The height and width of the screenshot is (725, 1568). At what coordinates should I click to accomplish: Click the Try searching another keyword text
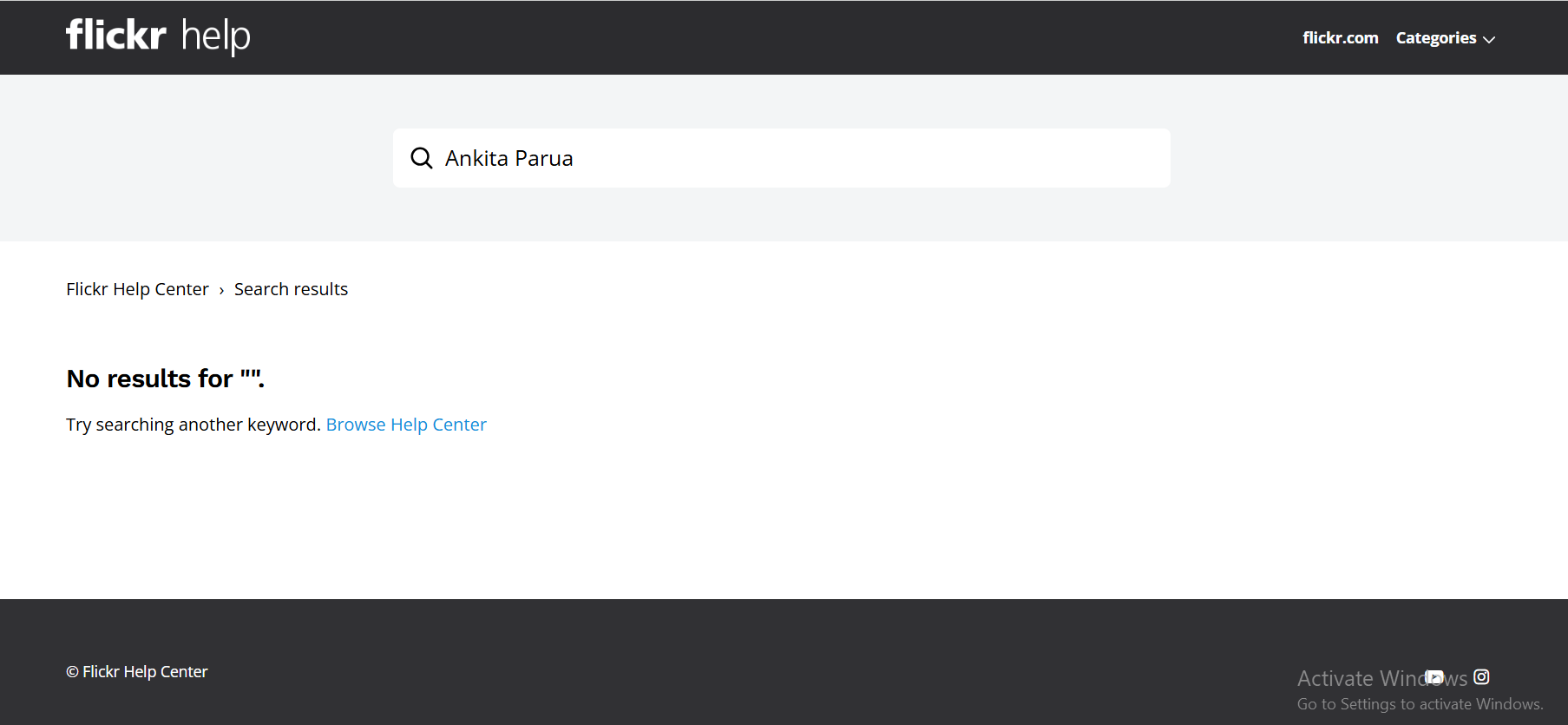point(194,425)
